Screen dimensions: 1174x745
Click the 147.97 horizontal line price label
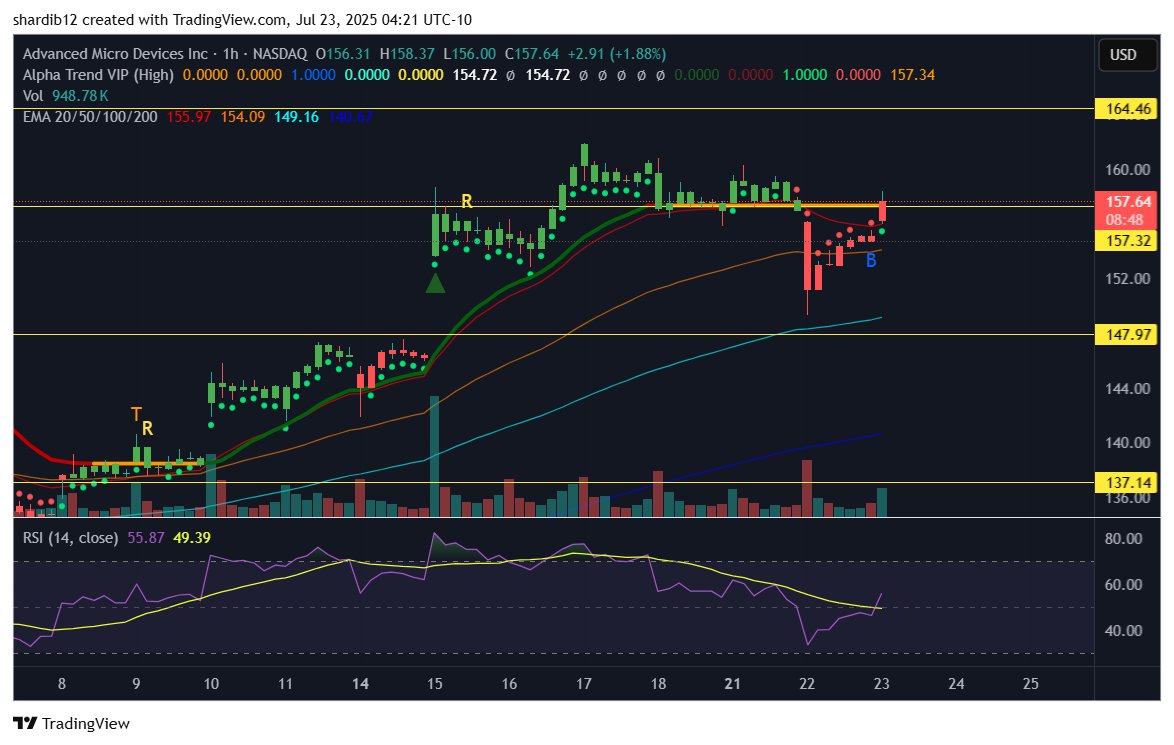coord(1127,334)
